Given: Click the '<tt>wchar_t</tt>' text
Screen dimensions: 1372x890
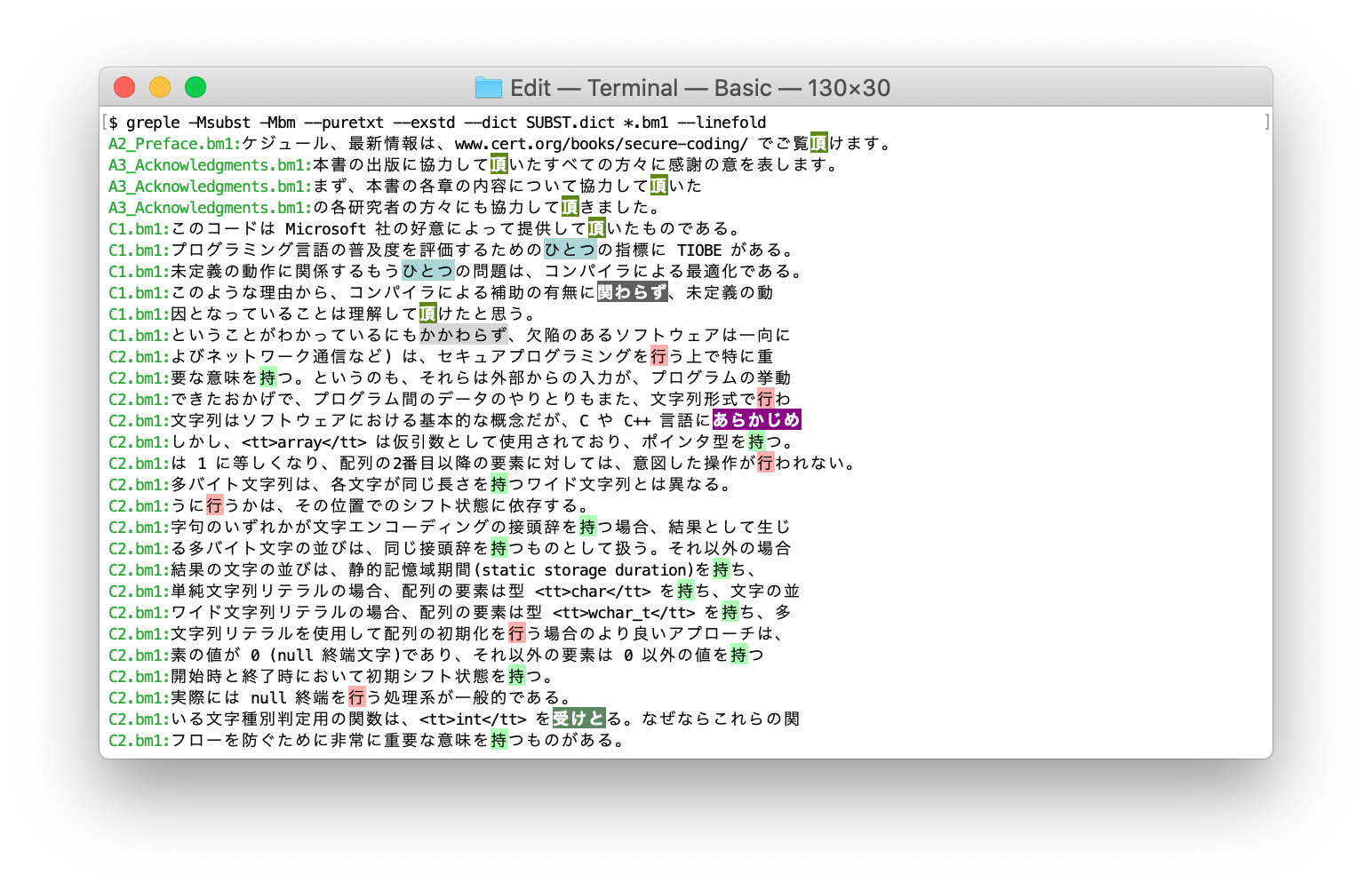Looking at the screenshot, I should (624, 613).
